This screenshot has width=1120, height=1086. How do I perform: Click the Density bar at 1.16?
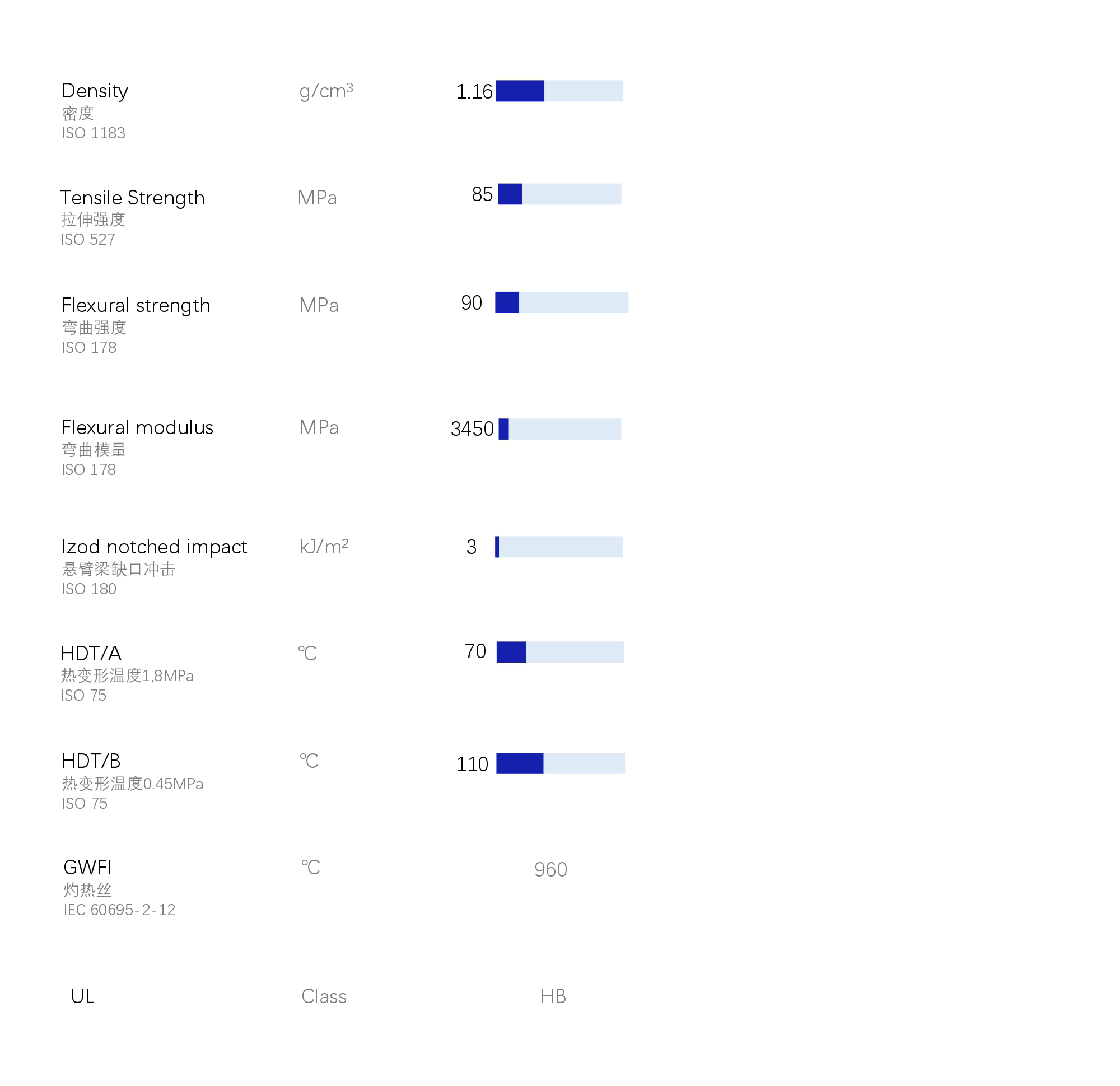pos(559,91)
